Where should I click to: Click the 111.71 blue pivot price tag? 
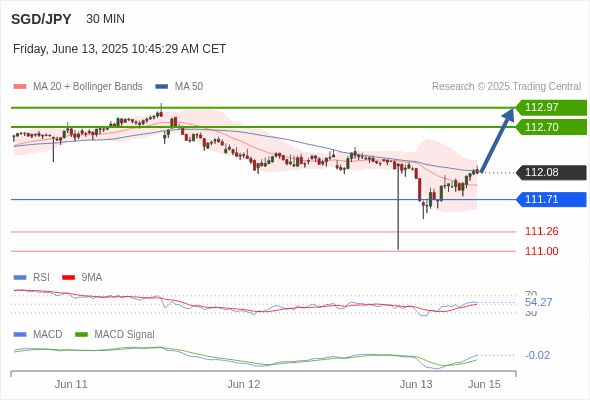coord(551,199)
